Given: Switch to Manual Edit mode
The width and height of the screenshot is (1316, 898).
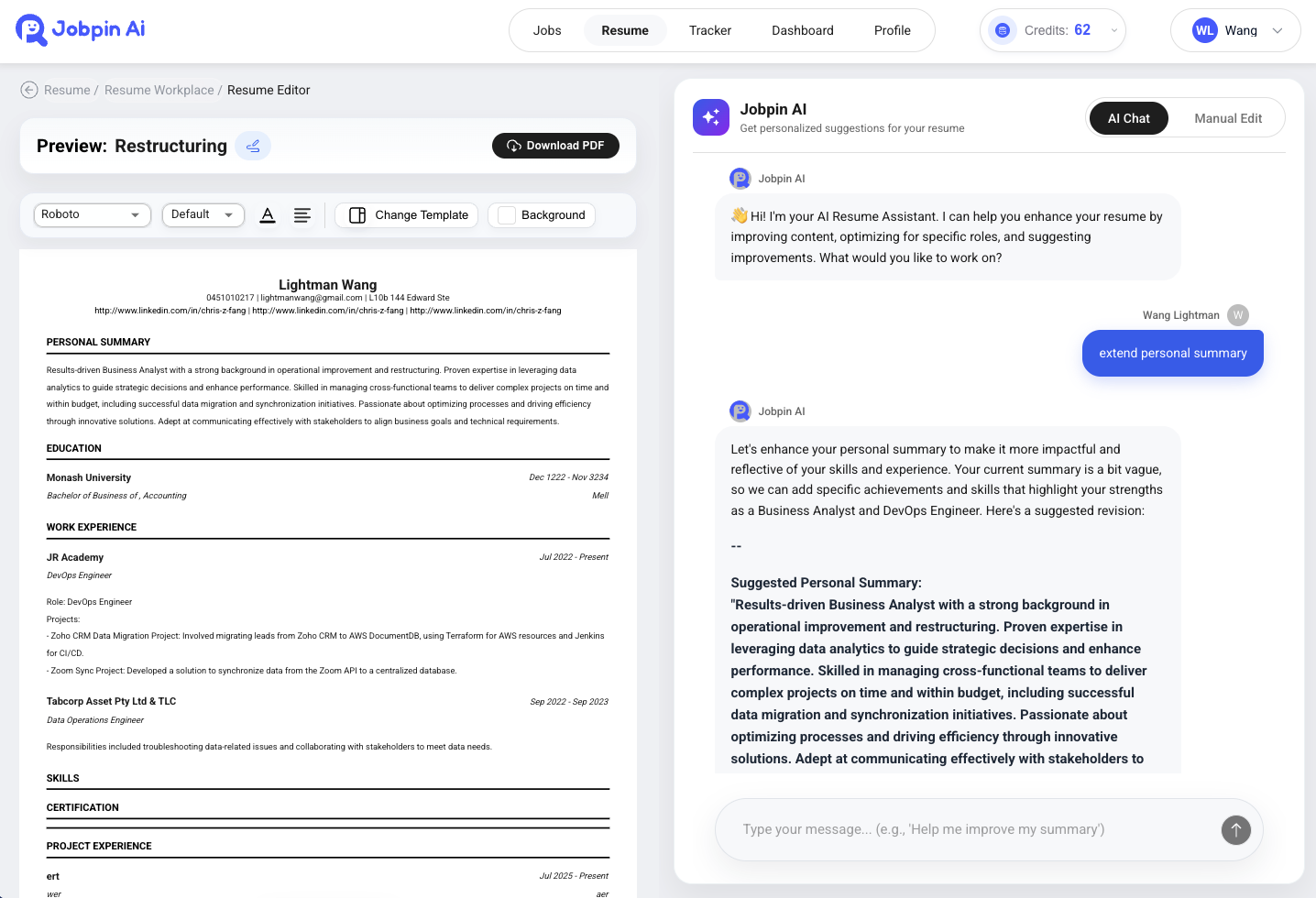Looking at the screenshot, I should point(1228,117).
